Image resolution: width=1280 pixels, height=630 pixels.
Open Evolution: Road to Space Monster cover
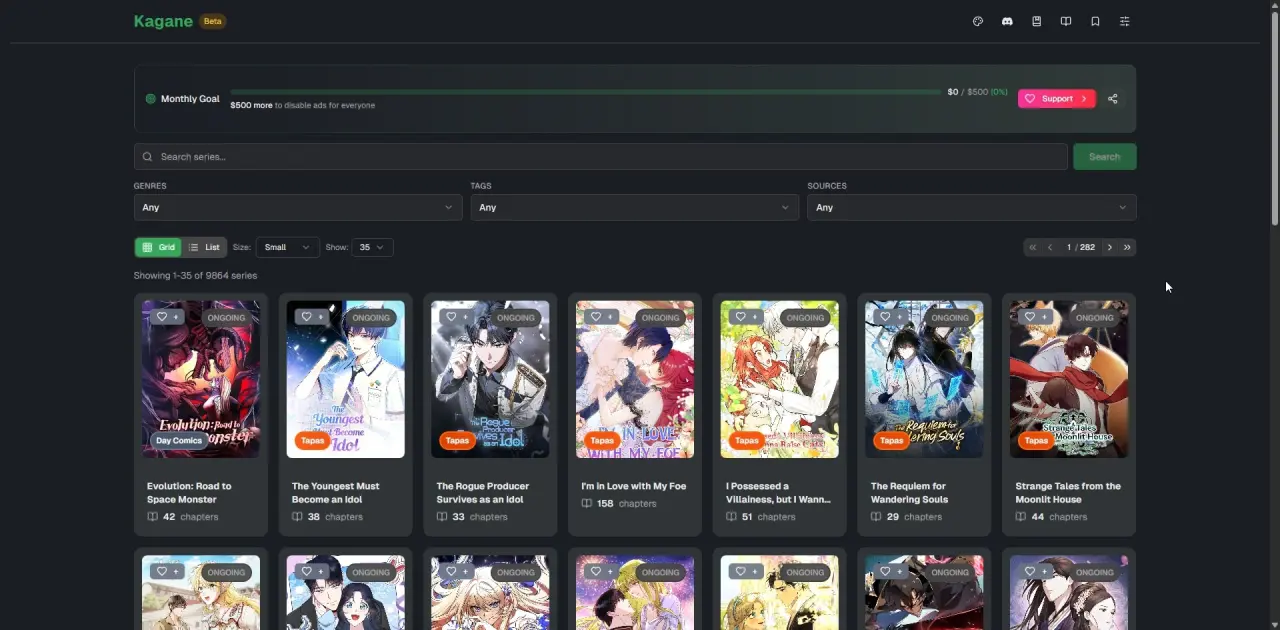(200, 379)
